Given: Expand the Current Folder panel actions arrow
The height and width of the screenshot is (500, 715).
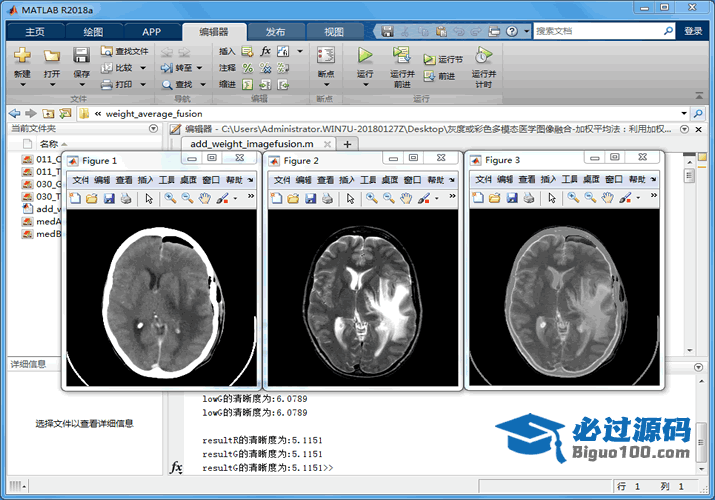Looking at the screenshot, I should point(154,129).
